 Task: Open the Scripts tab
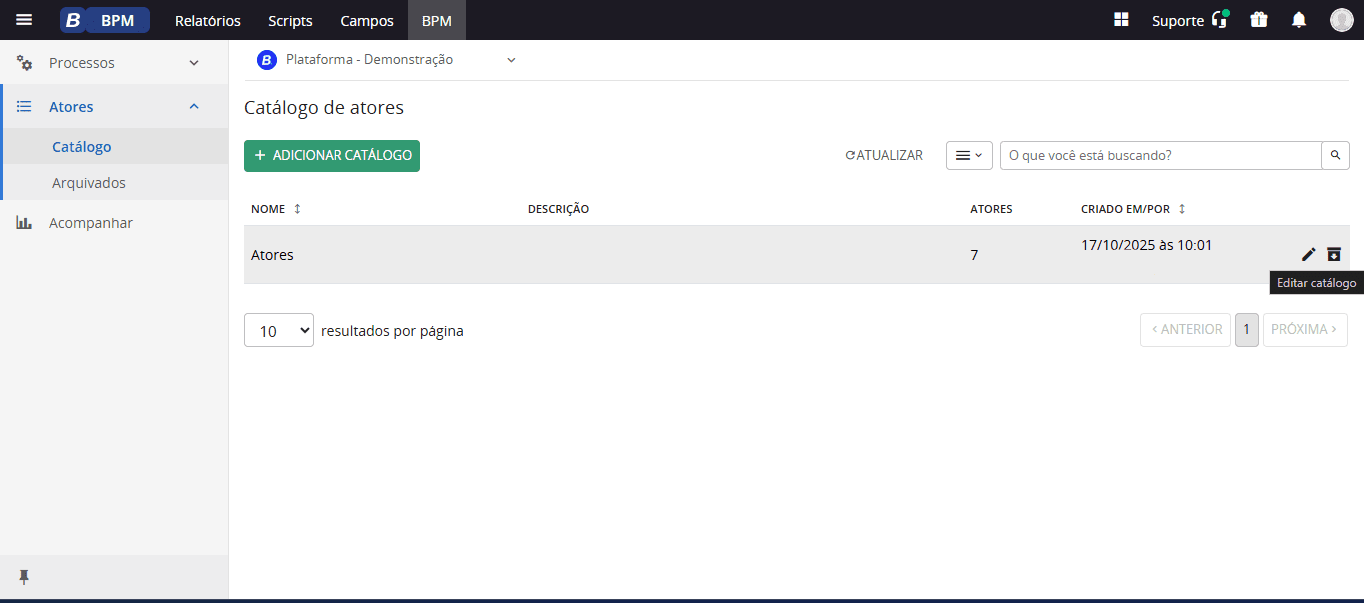pyautogui.click(x=290, y=20)
